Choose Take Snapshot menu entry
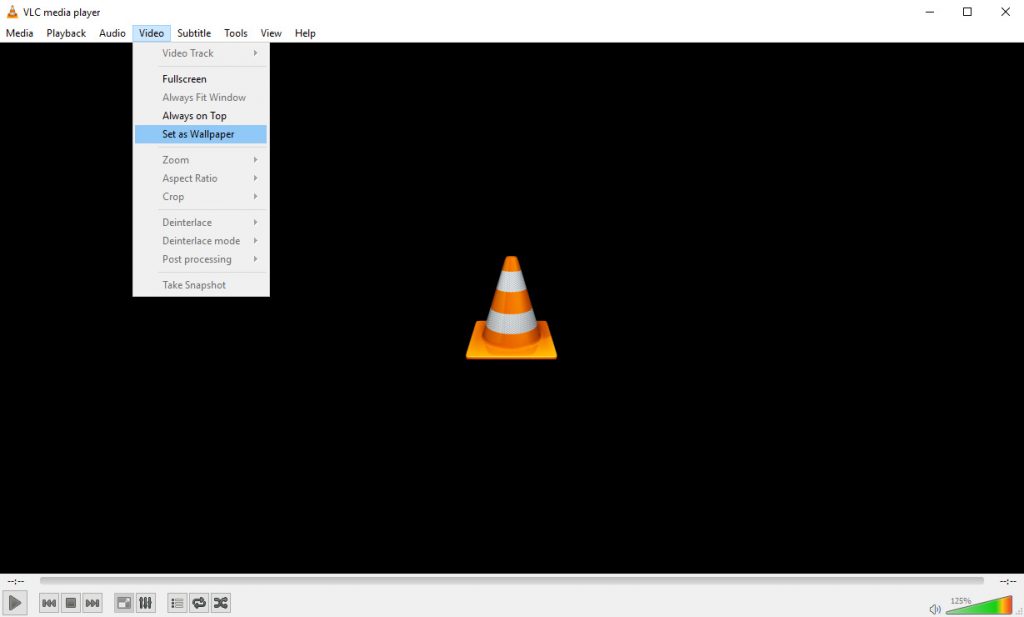Viewport: 1024px width, 617px height. tap(201, 285)
